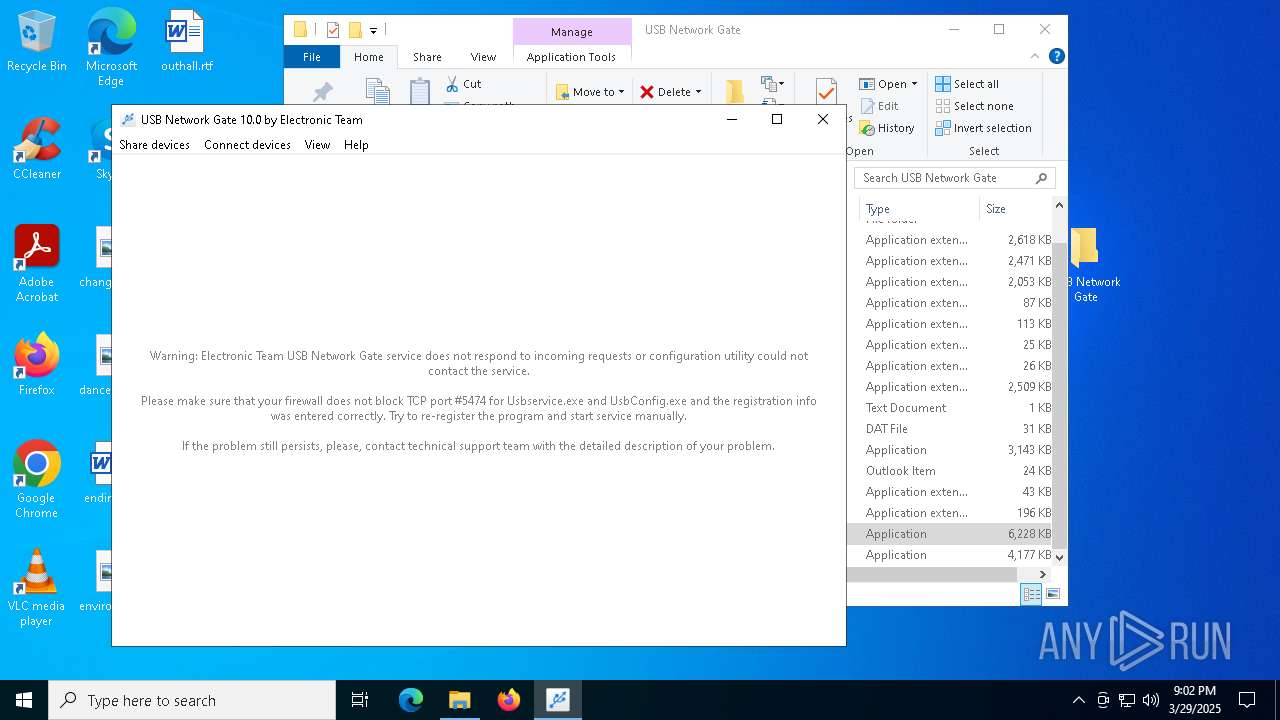
Task: Click the New folder icon in the ribbon
Action: click(734, 91)
